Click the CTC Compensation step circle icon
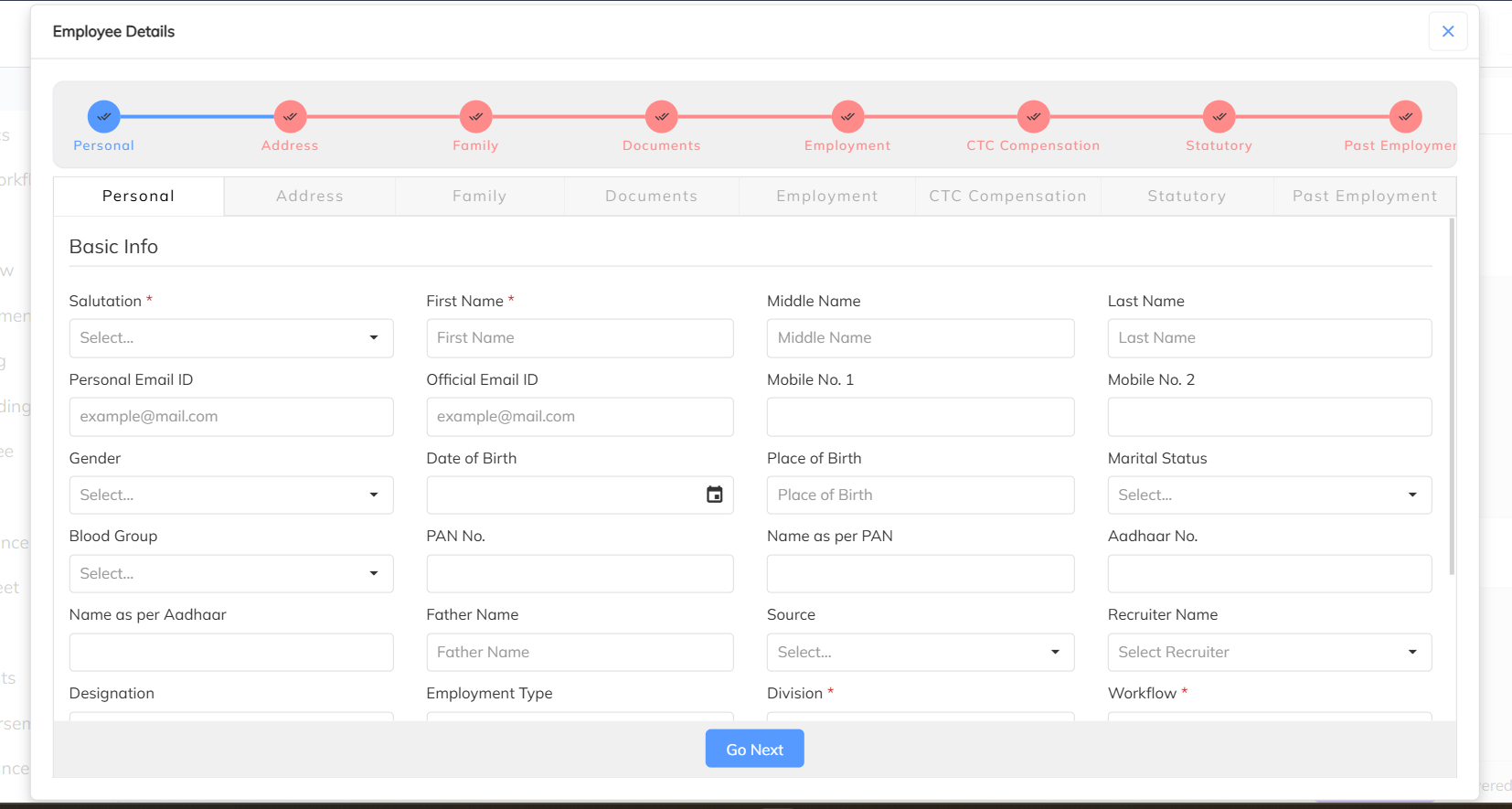1512x809 pixels. (1034, 117)
